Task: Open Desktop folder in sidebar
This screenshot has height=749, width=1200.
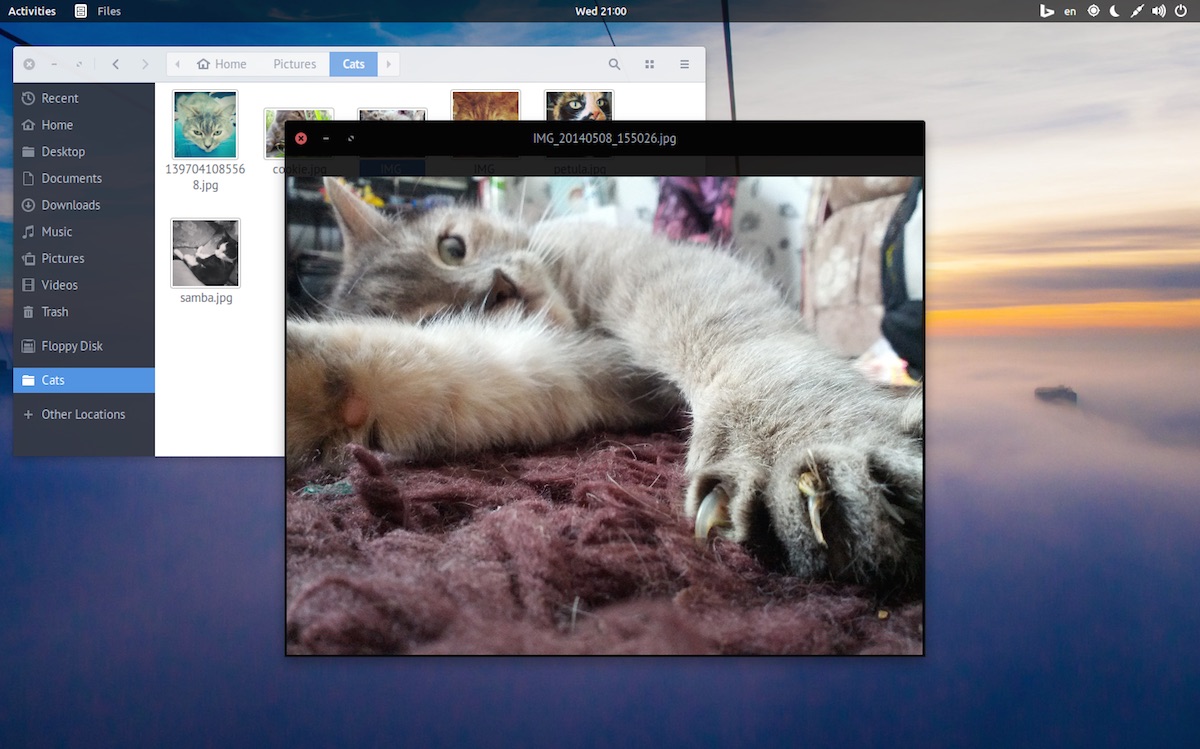Action: [x=84, y=152]
